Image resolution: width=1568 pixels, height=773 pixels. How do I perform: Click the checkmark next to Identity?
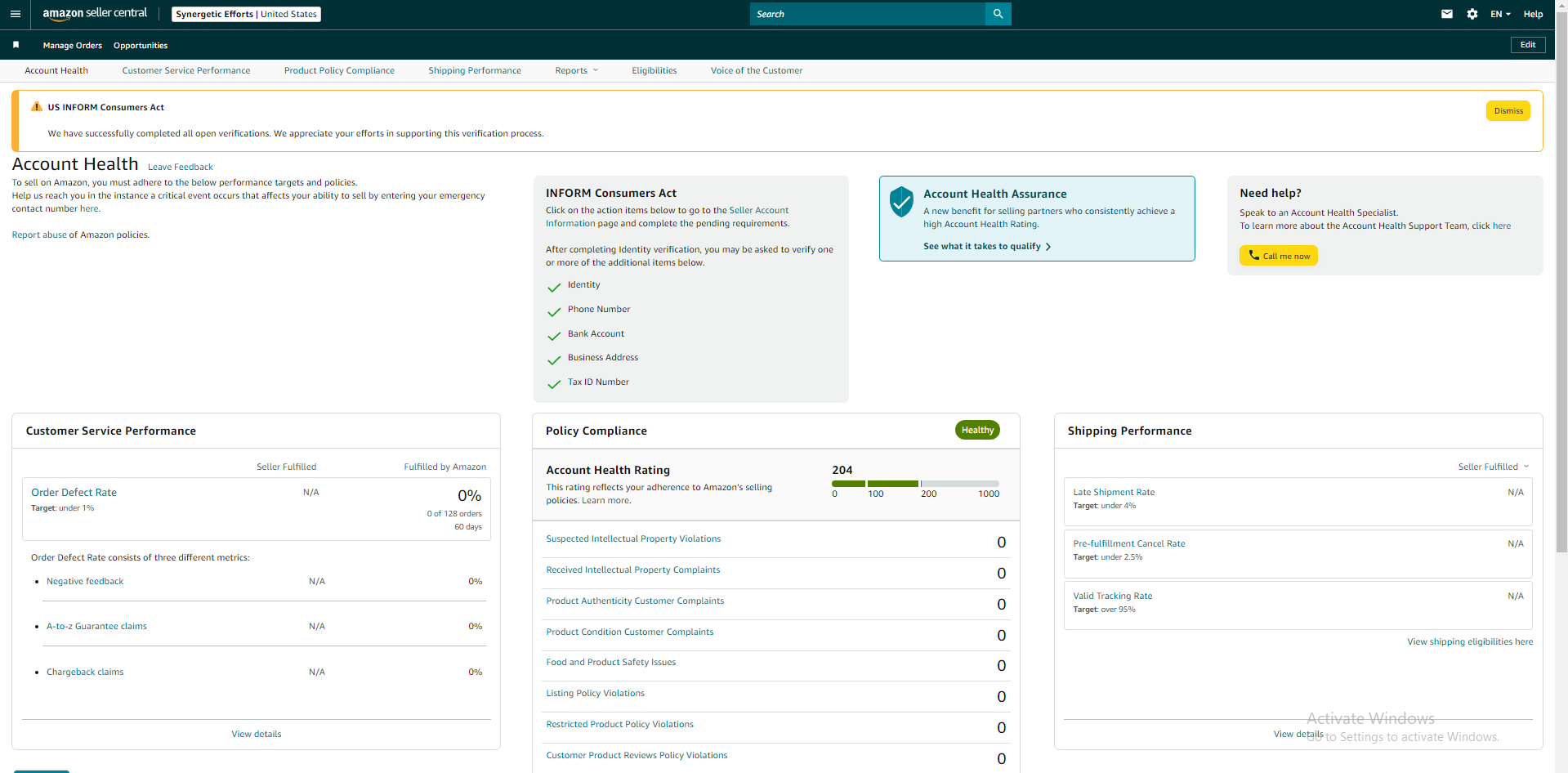pos(554,287)
